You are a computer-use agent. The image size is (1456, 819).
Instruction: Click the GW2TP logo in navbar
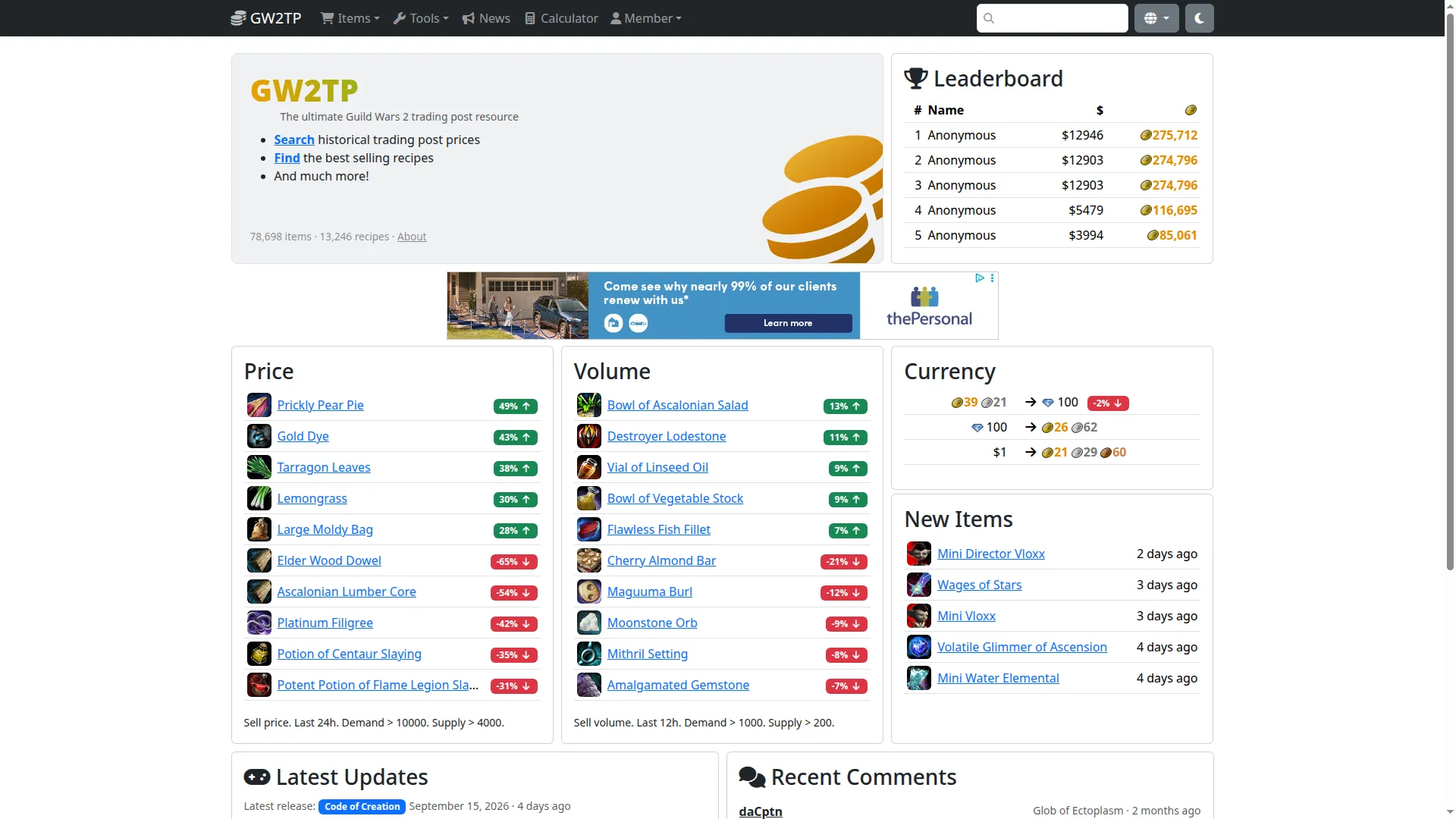point(266,18)
